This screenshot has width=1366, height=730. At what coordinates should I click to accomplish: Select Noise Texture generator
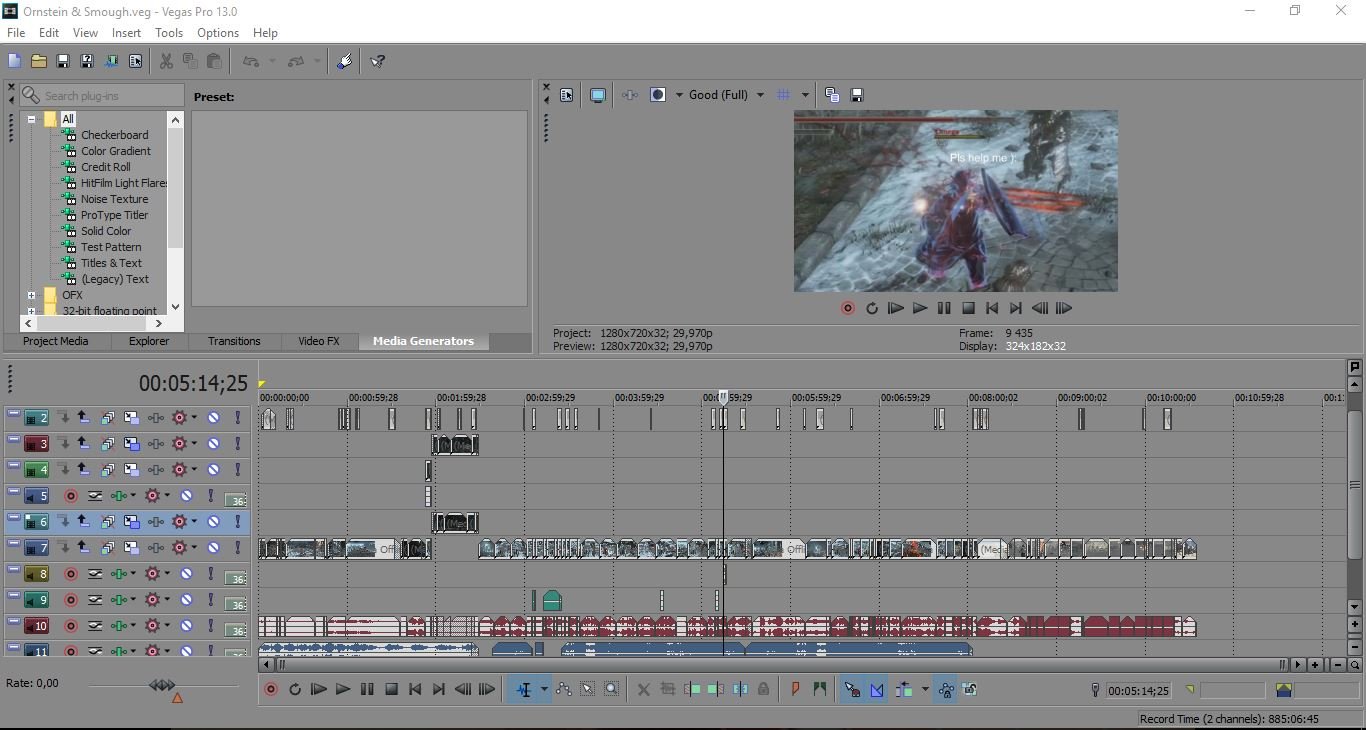click(x=114, y=199)
